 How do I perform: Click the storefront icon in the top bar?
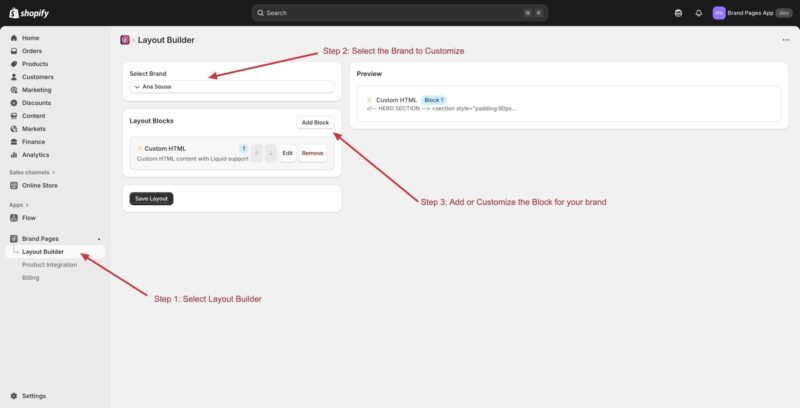[678, 13]
